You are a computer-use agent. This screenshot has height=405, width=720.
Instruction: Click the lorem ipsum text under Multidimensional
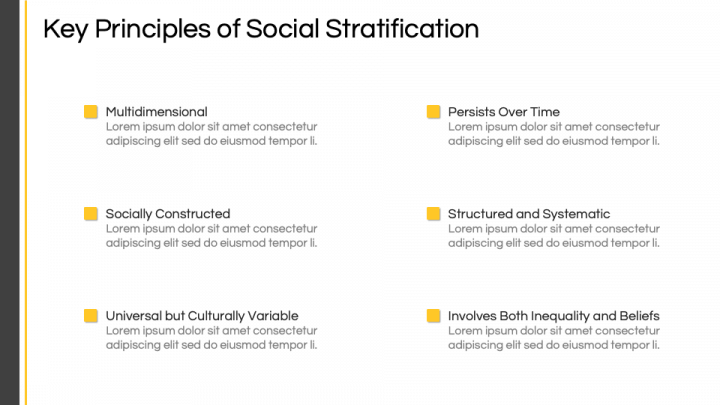point(211,134)
